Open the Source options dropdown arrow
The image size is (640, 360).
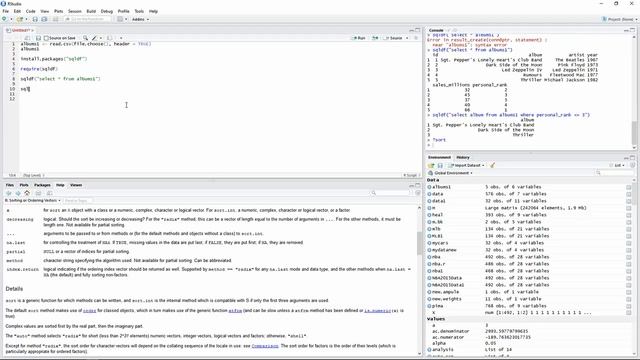[407, 38]
